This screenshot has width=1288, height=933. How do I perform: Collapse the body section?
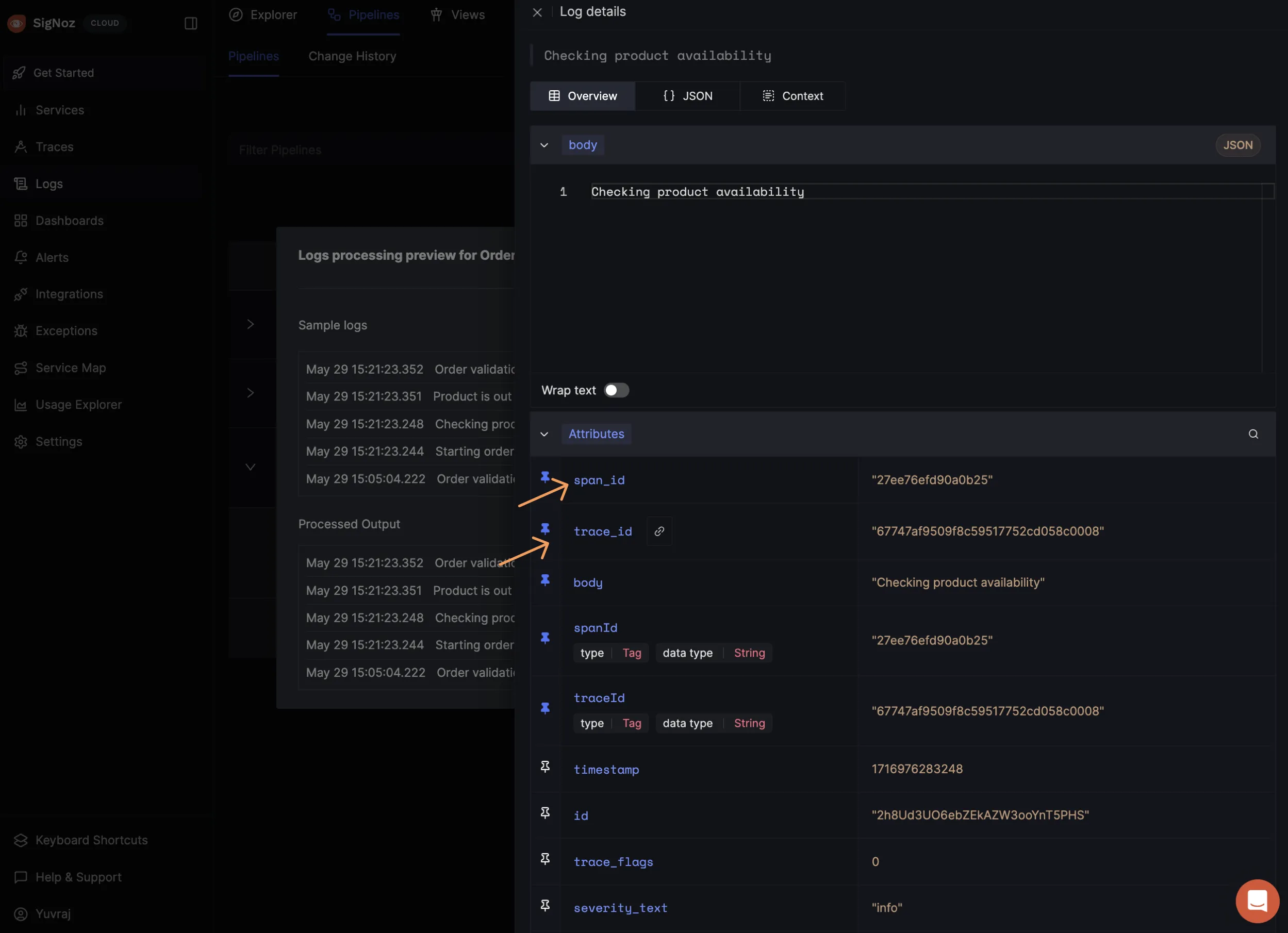click(544, 145)
